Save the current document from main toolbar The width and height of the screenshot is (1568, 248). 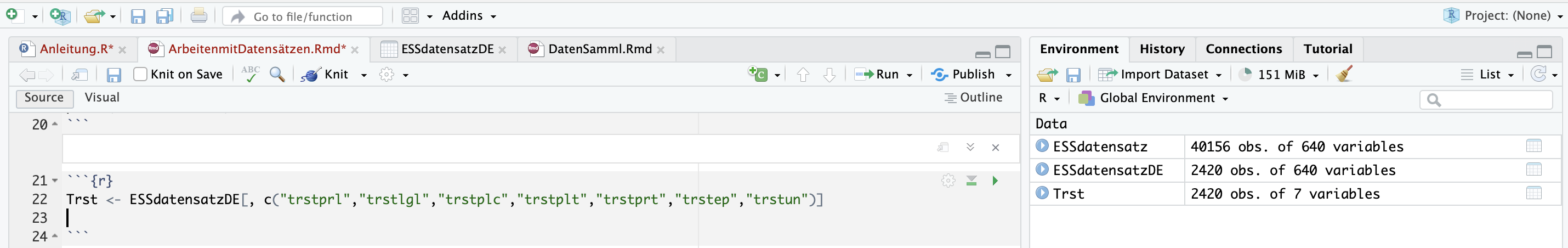138,16
